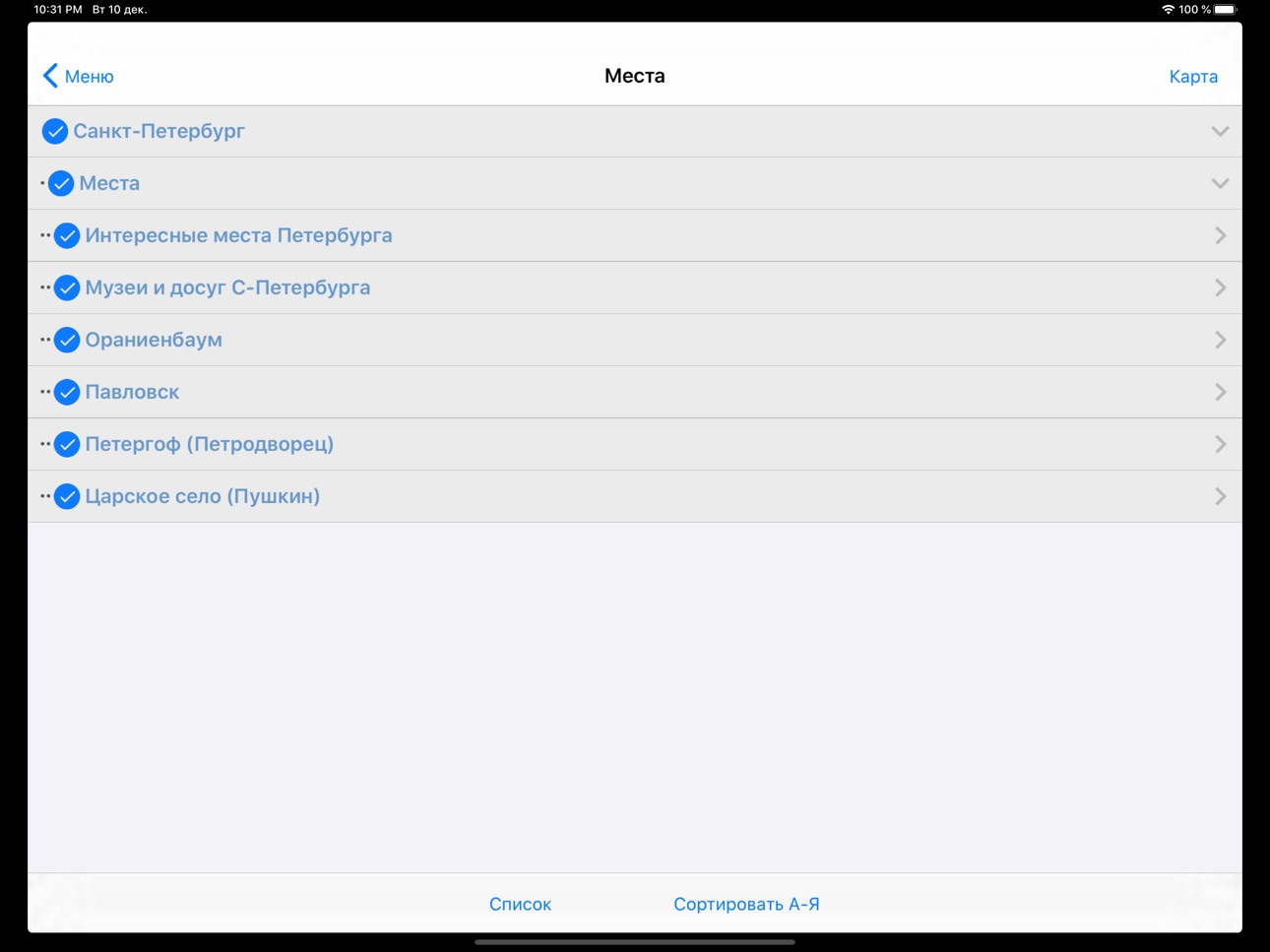Select the Места list row label
Image resolution: width=1270 pixels, height=952 pixels.
point(109,183)
